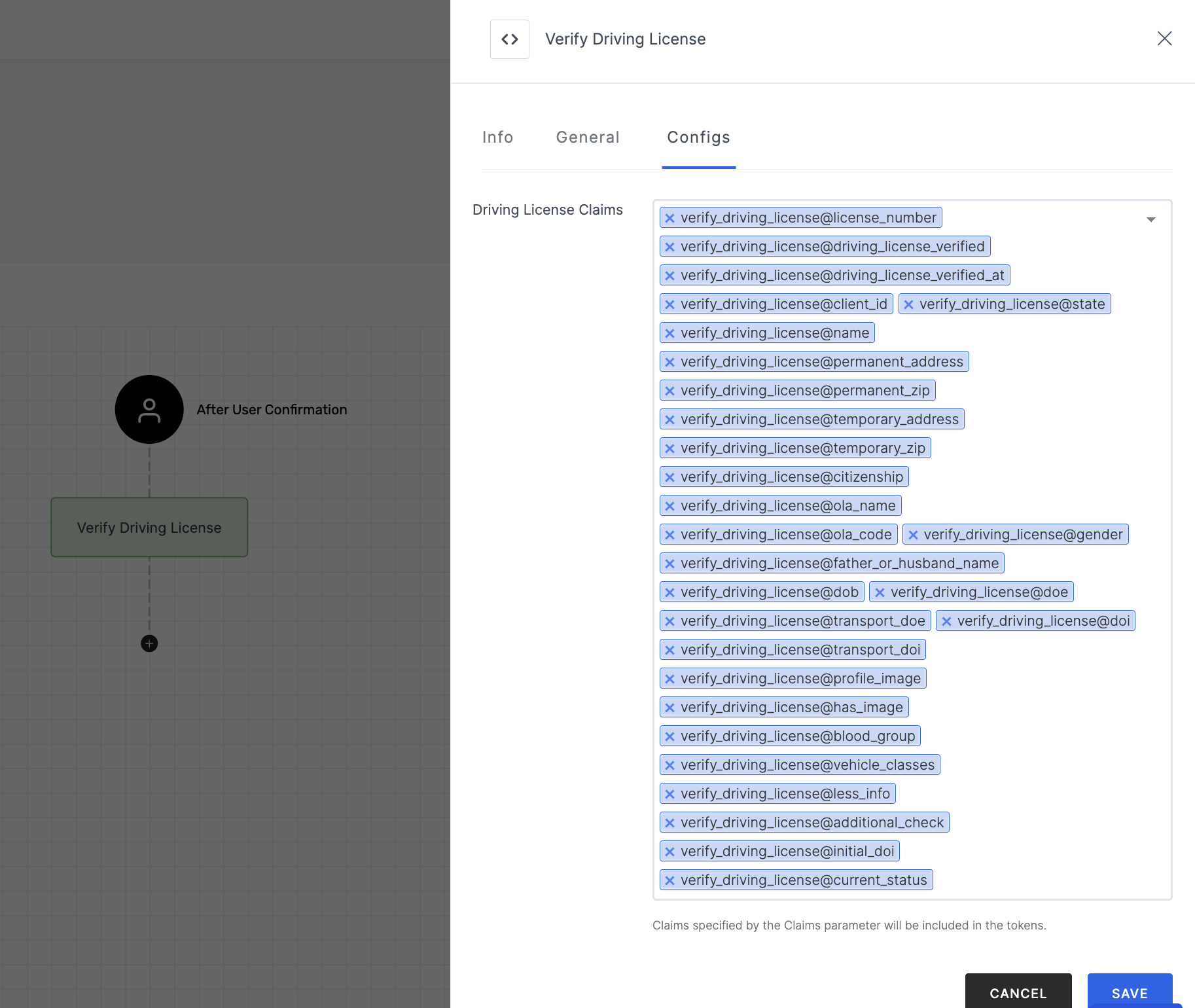The width and height of the screenshot is (1195, 1008).
Task: Remove the transport_doi claim tag
Action: coord(669,650)
